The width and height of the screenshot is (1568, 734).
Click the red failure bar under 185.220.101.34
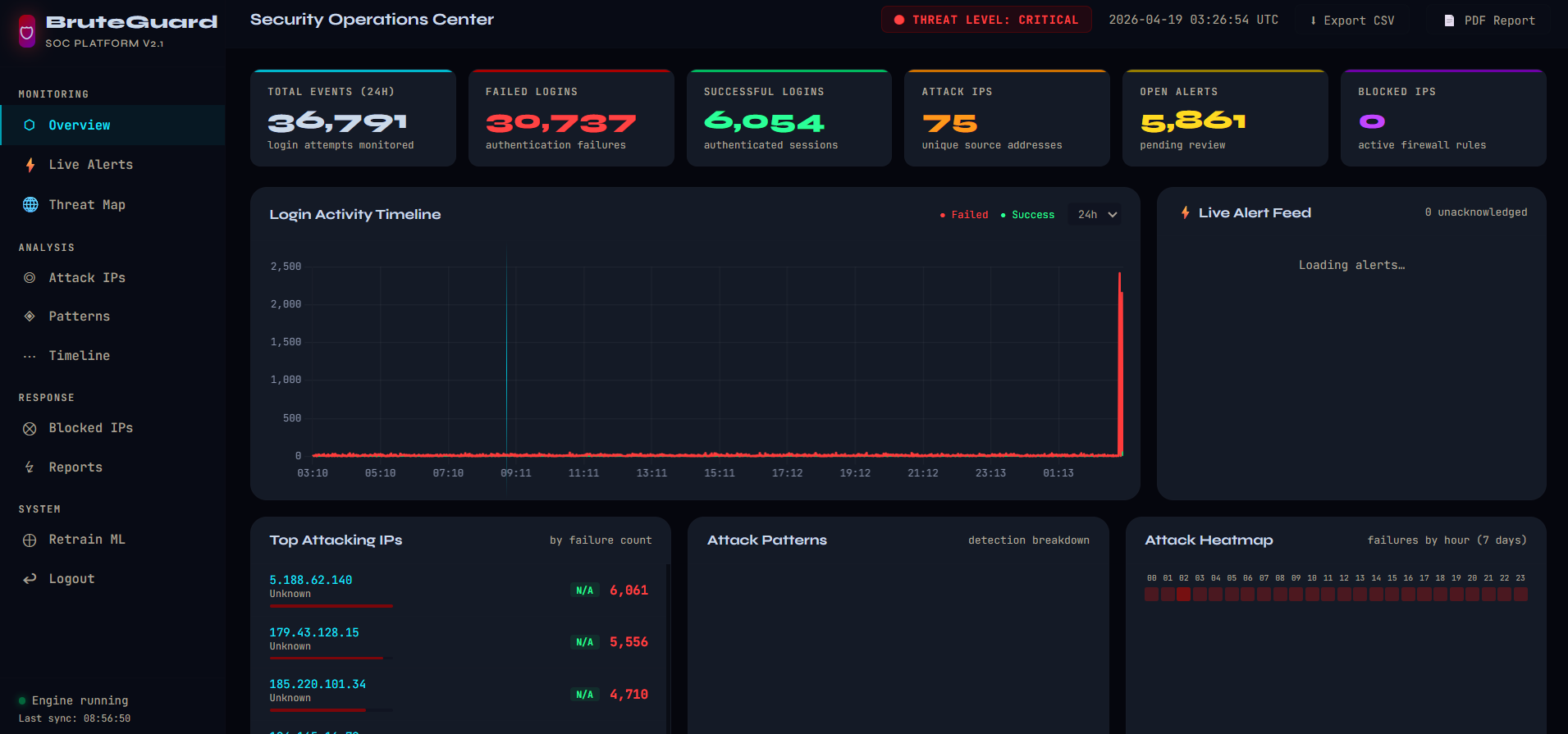coord(318,709)
